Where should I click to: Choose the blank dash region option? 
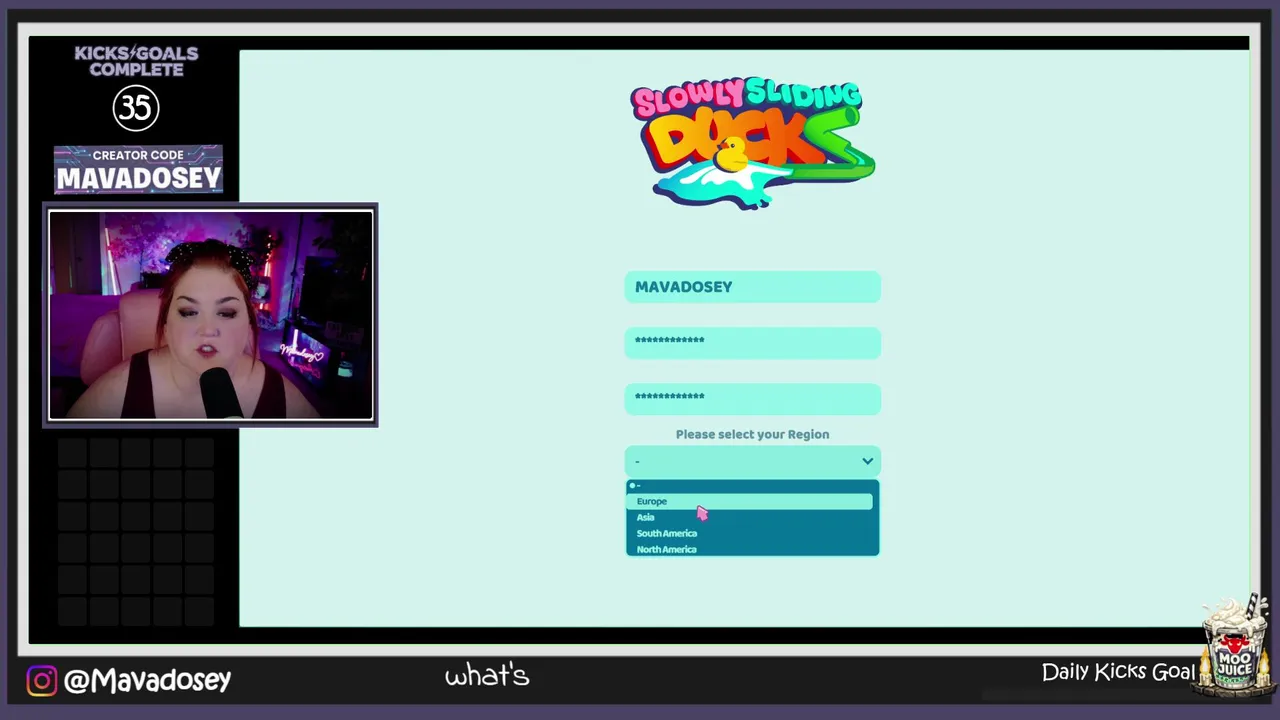(751, 486)
